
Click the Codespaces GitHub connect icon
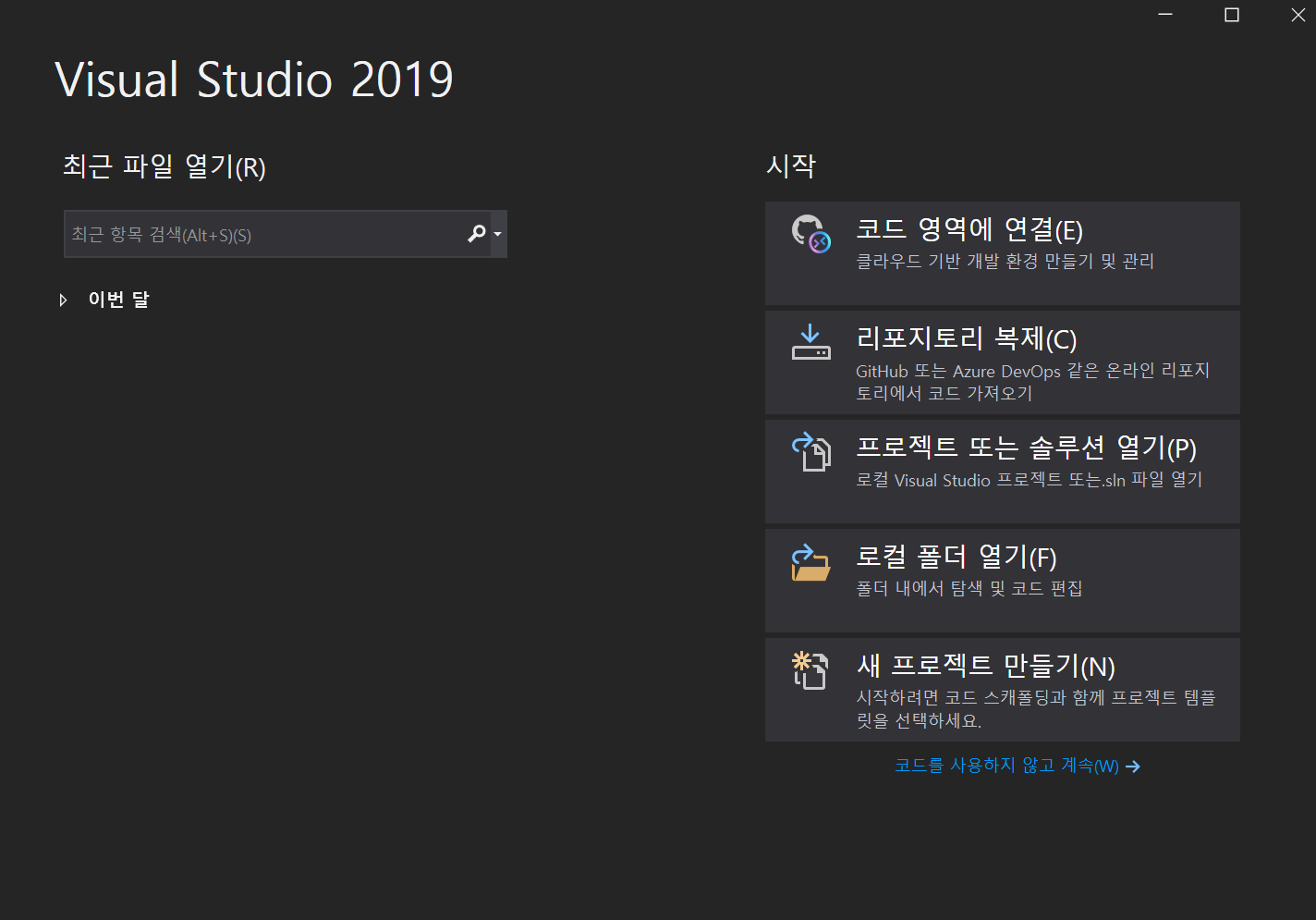click(811, 234)
